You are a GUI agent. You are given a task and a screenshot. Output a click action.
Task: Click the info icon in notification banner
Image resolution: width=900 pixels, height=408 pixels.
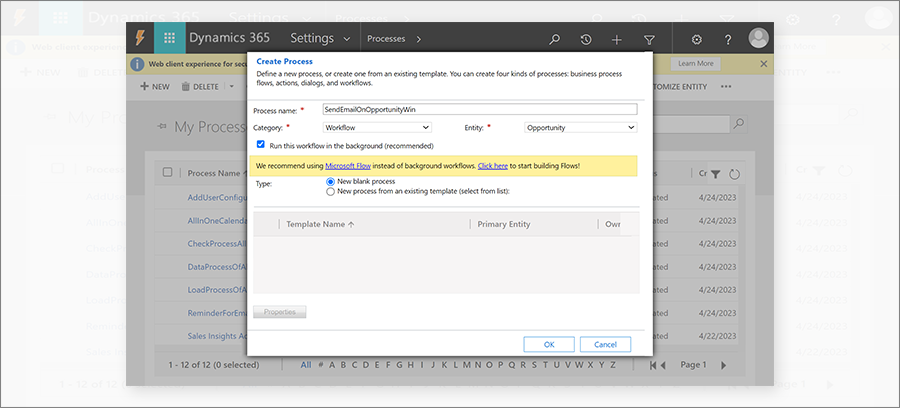point(137,64)
